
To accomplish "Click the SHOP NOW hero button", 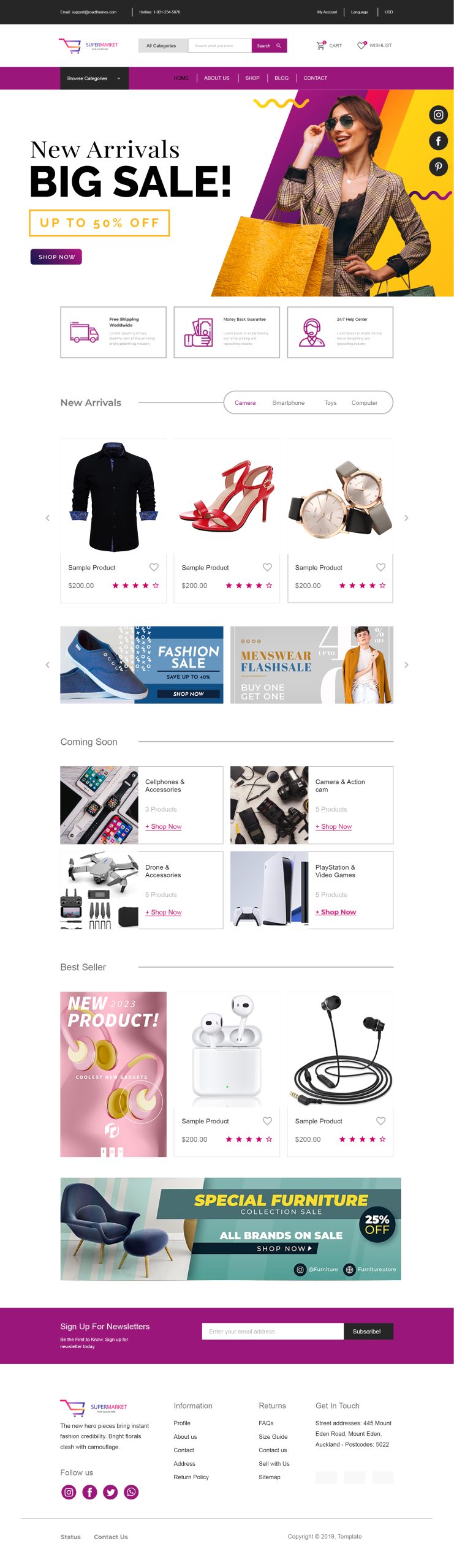I will [x=56, y=257].
